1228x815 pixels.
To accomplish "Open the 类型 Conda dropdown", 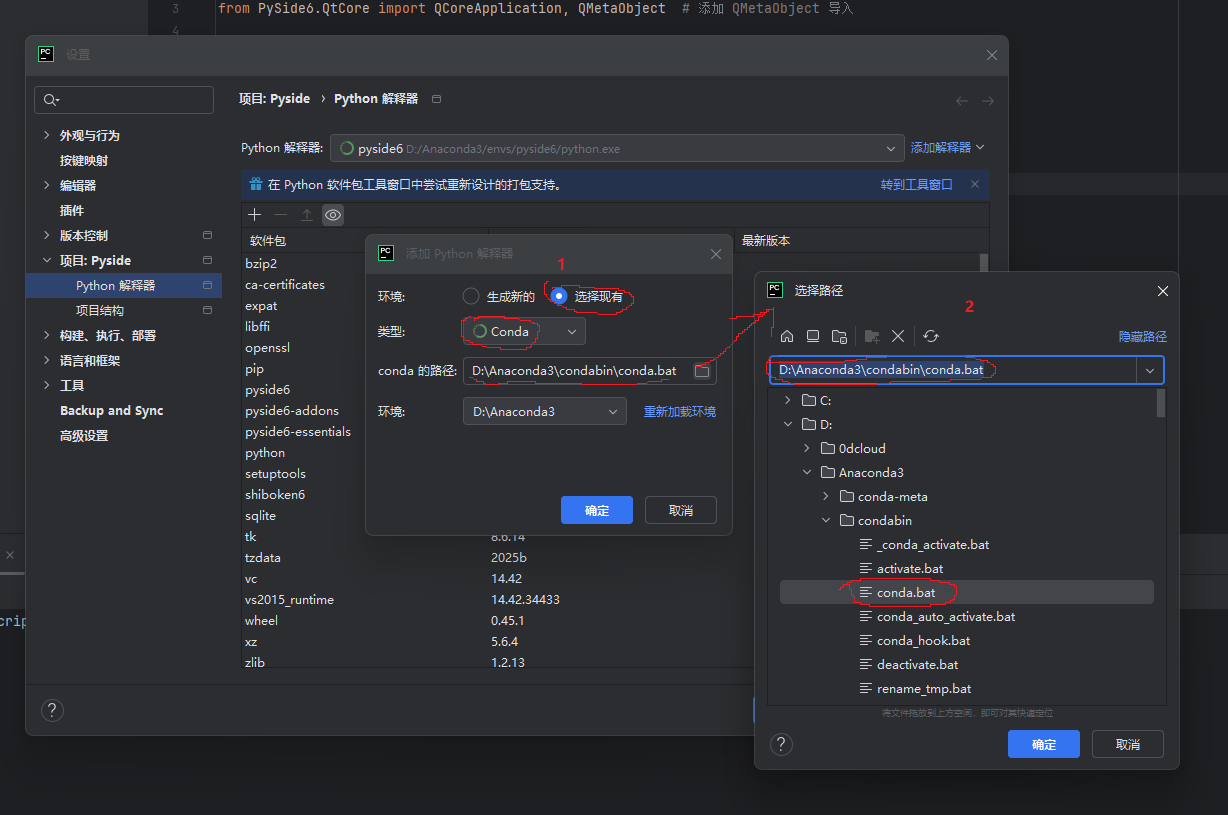I will click(524, 331).
